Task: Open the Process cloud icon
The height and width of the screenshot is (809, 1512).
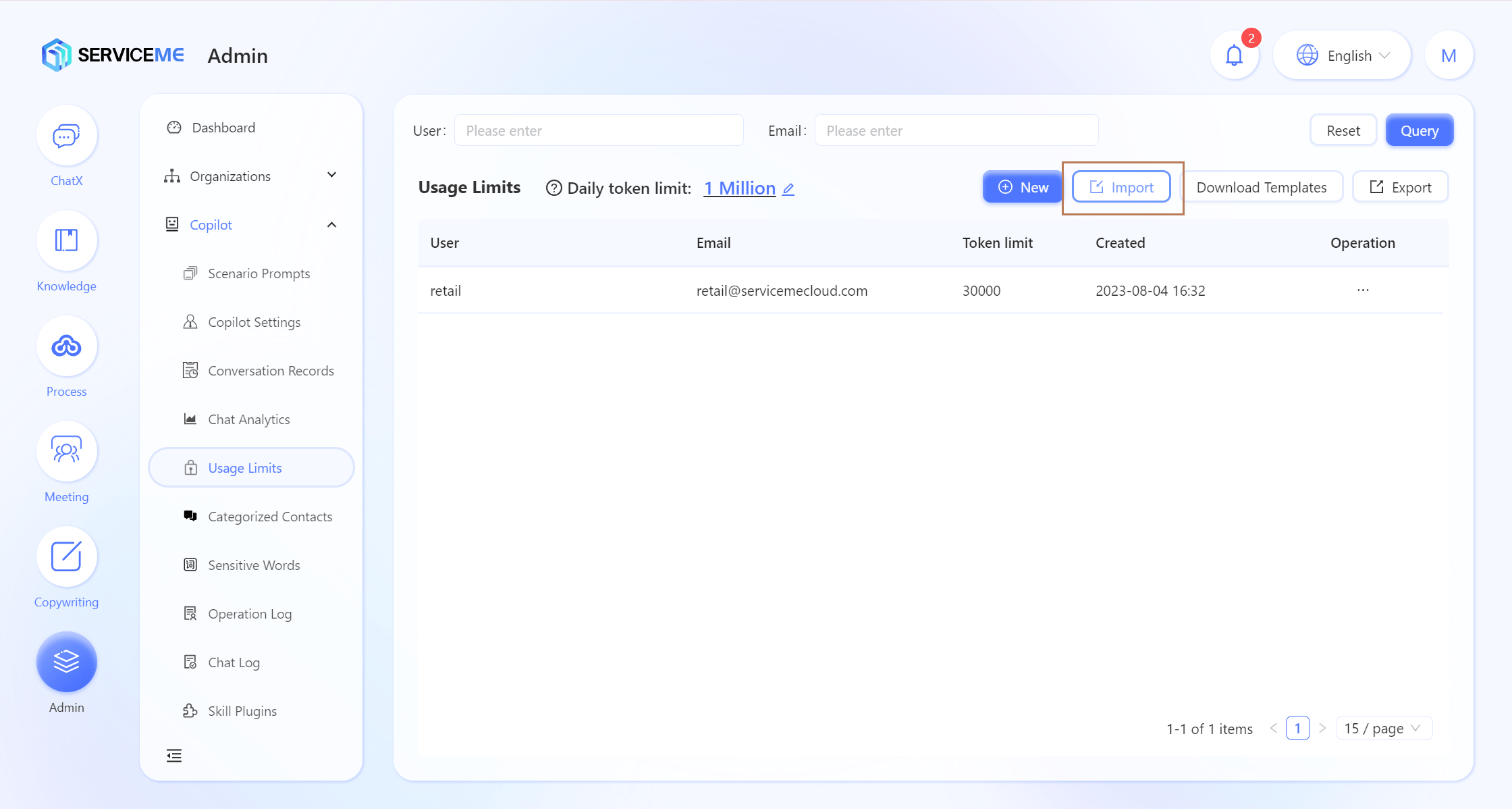Action: (x=66, y=346)
